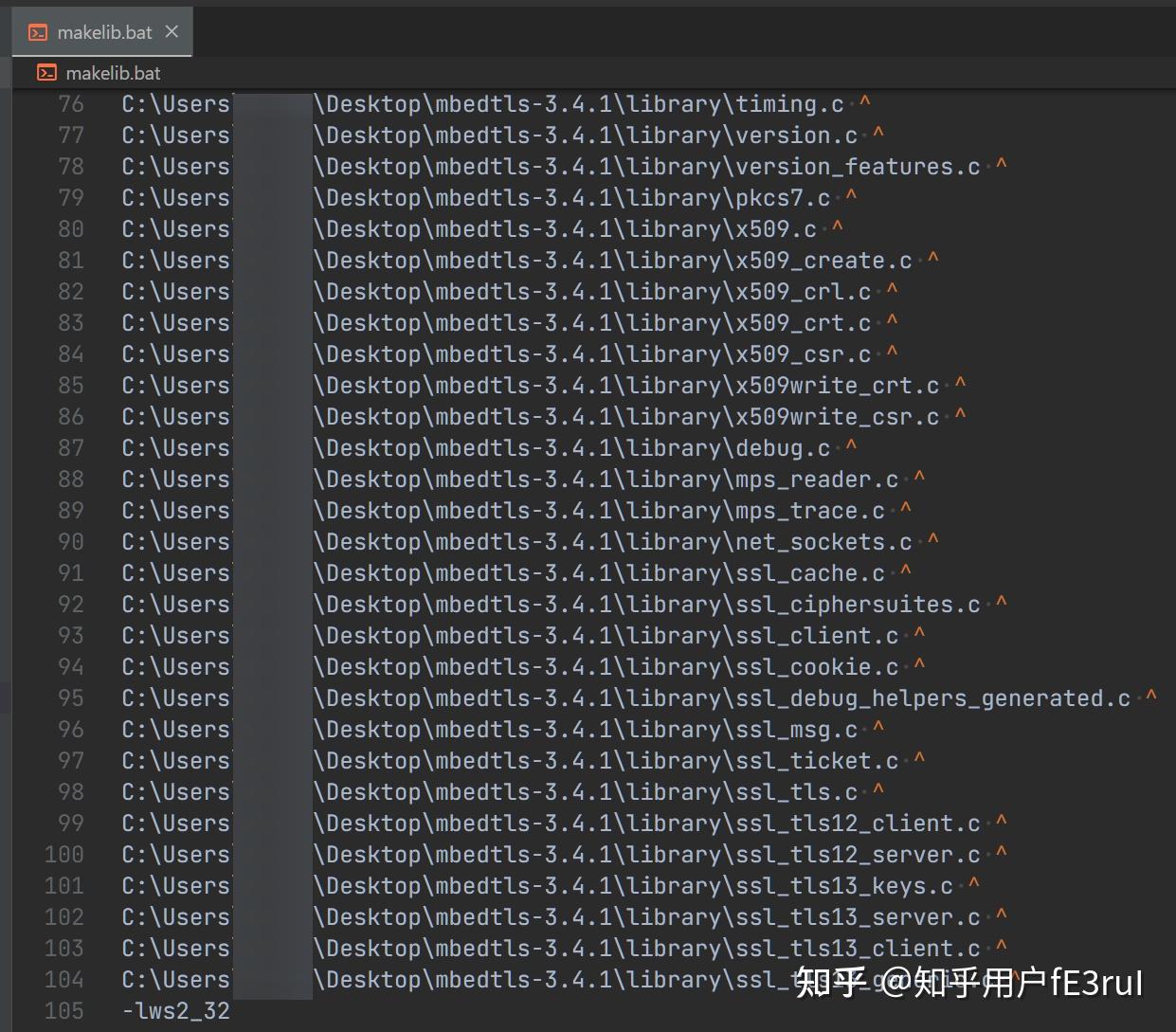Click the caret at the end of line 95
1176x1032 pixels.
tap(1151, 697)
